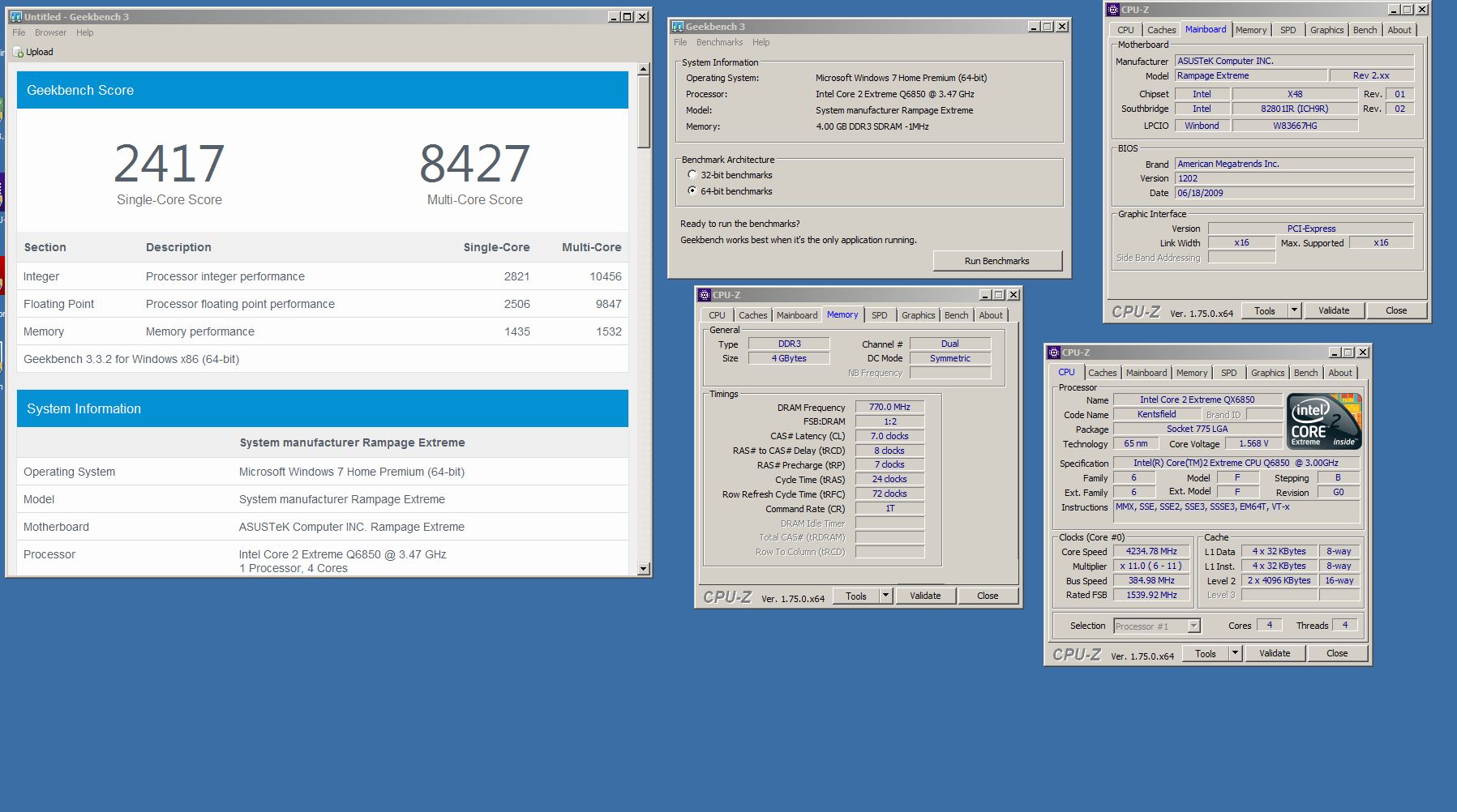Open Tools dropdown arrow in Mainboard CPU-Z window

(x=1294, y=310)
